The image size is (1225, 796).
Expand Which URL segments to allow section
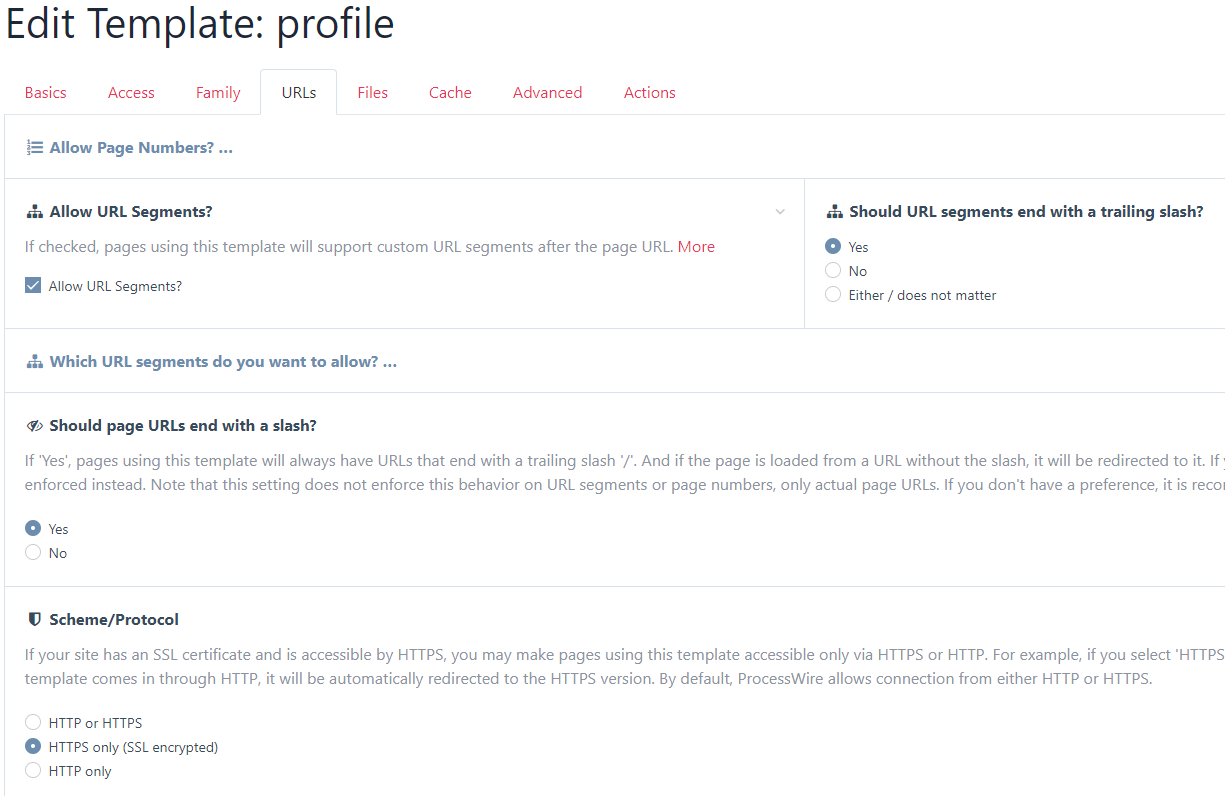(223, 361)
